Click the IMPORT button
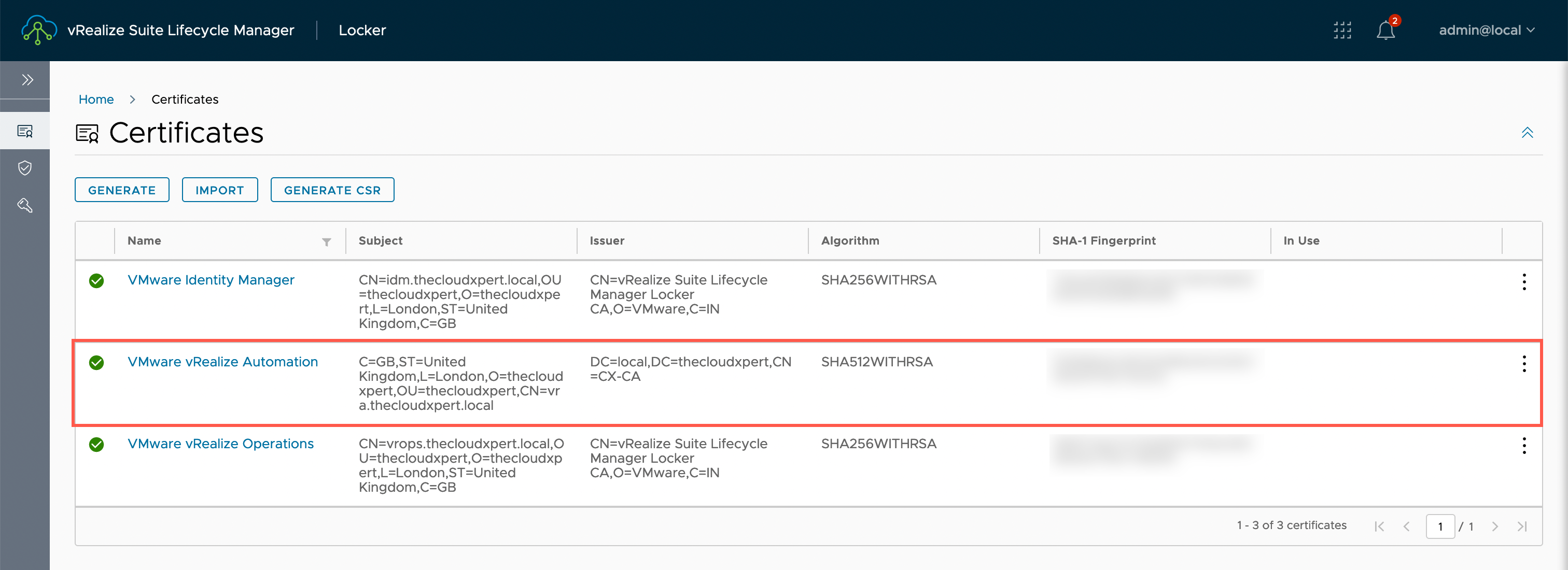Image resolution: width=1568 pixels, height=570 pixels. pyautogui.click(x=220, y=190)
